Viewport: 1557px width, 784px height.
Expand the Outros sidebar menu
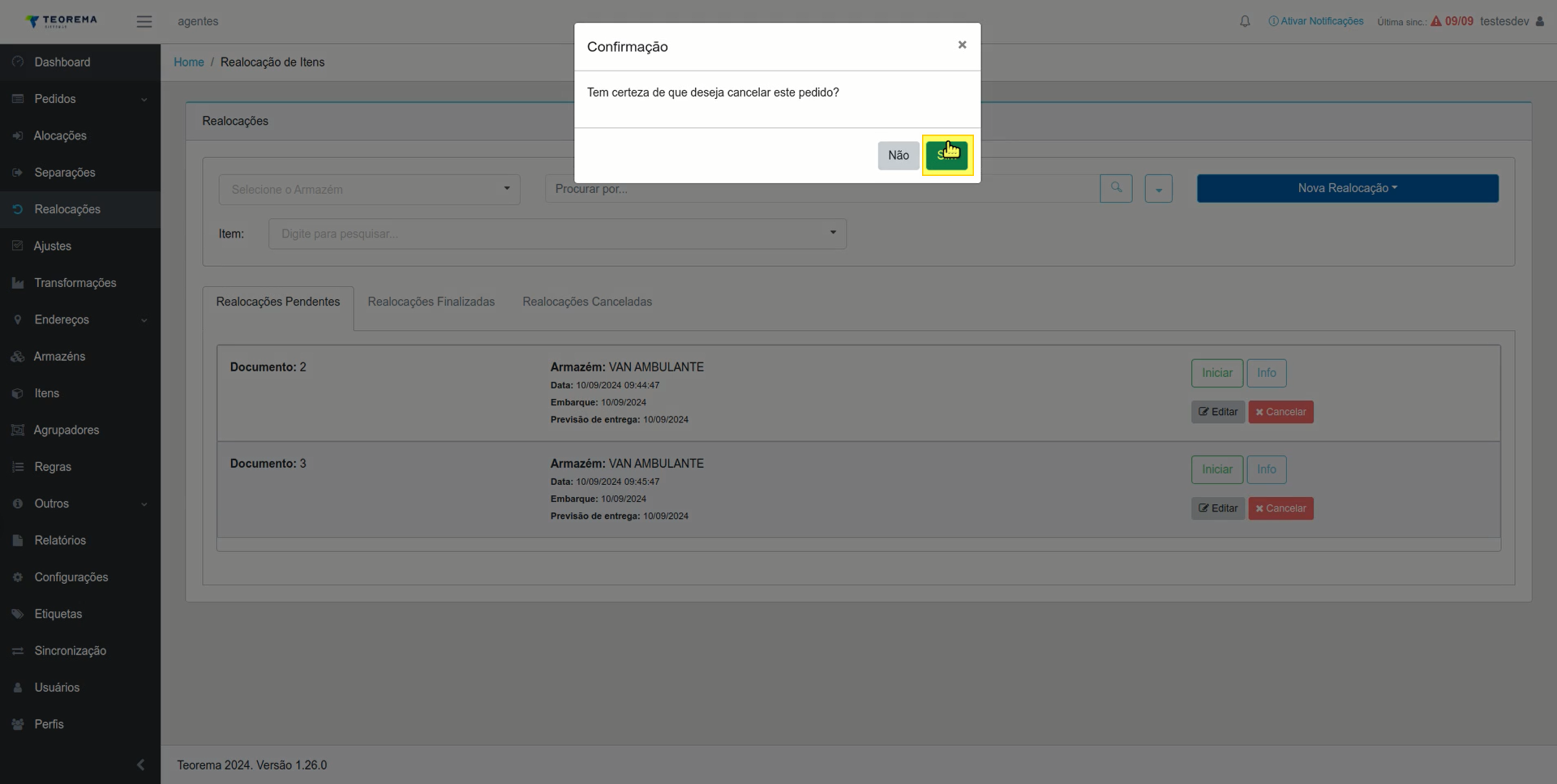tap(80, 503)
